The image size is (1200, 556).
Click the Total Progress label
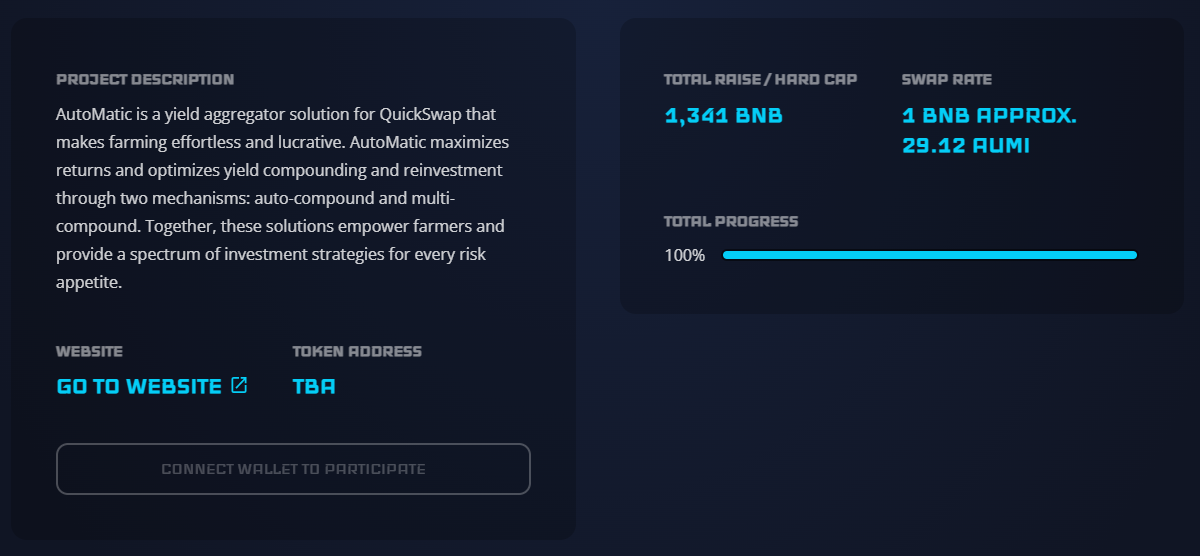pos(731,221)
